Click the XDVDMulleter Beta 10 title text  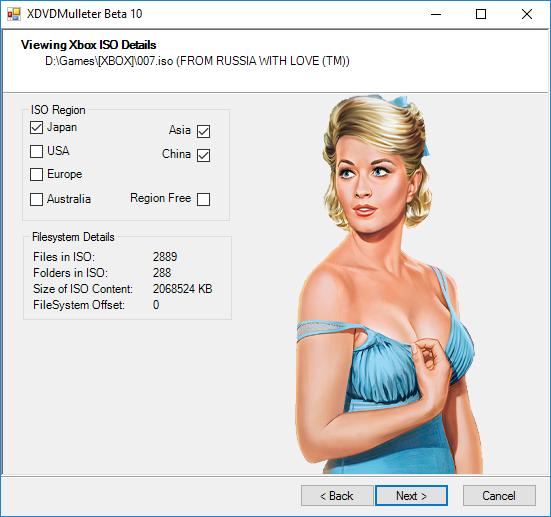click(84, 14)
